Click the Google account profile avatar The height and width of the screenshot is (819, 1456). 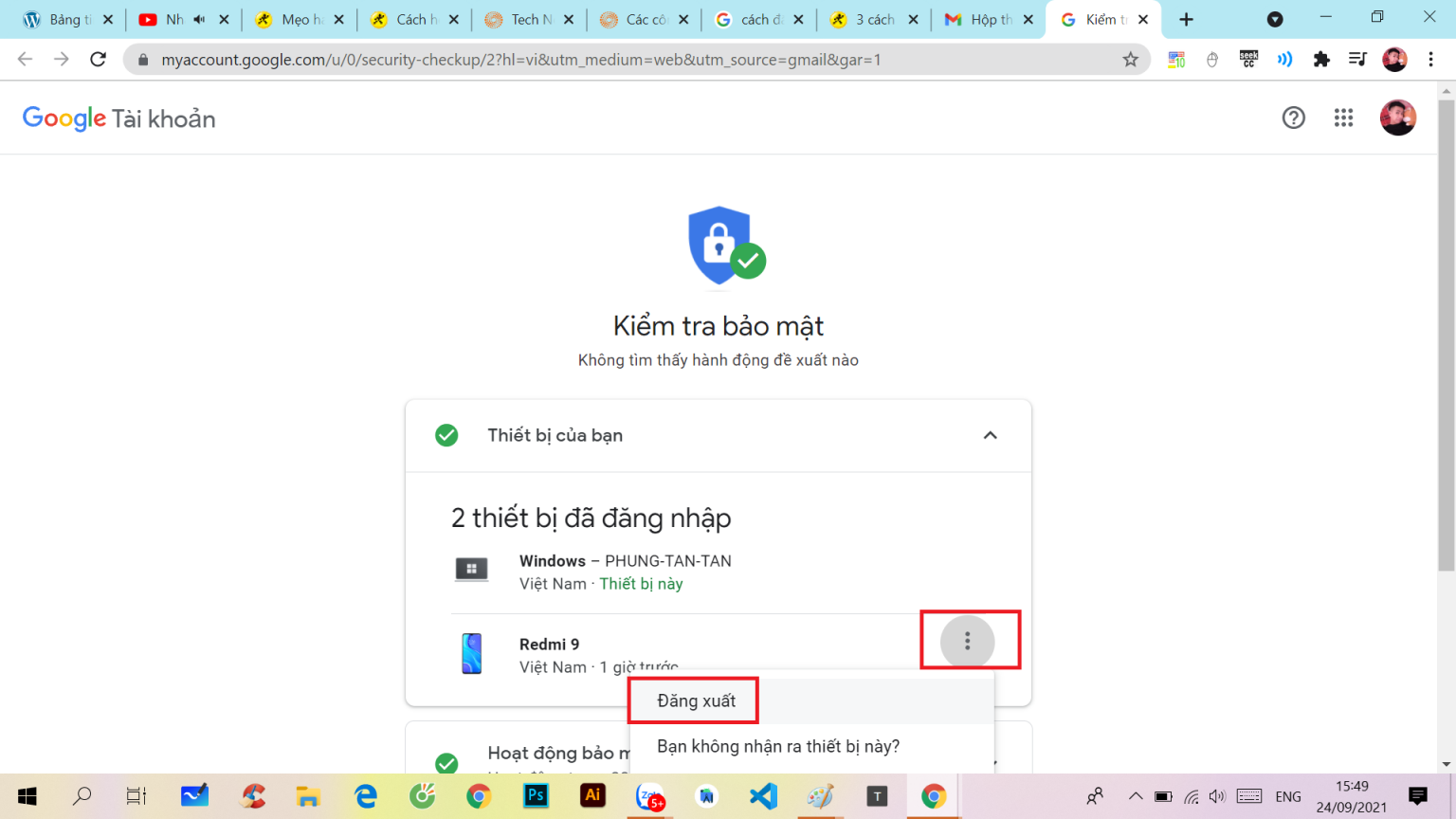1397,118
